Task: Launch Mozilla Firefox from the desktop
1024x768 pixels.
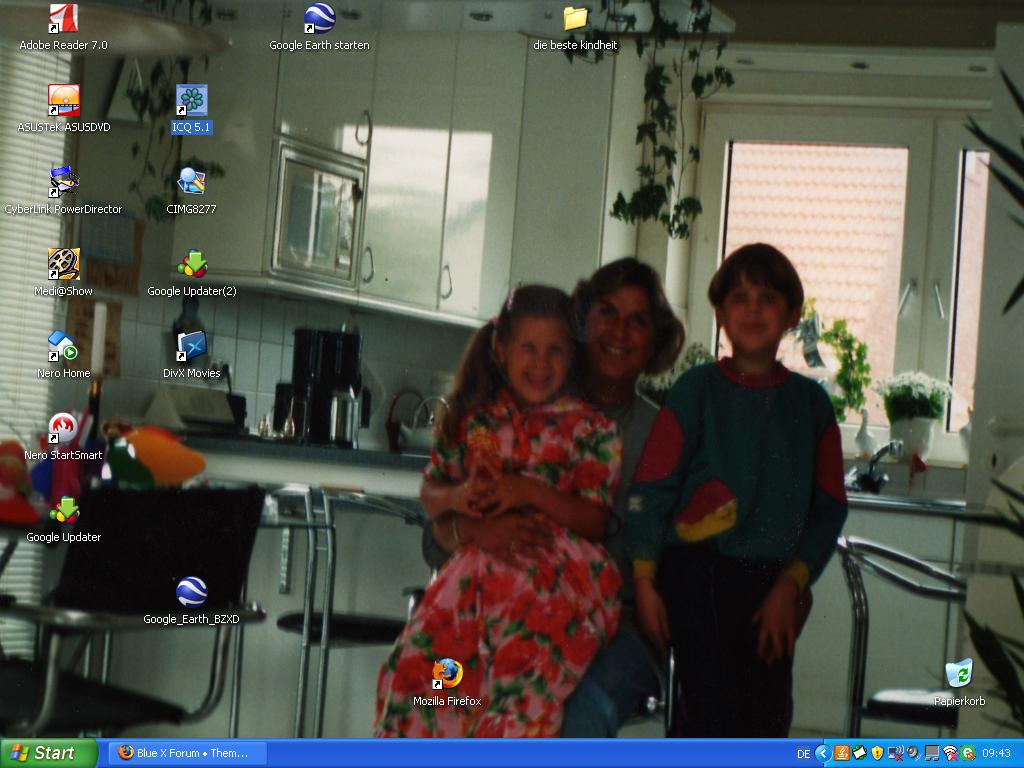Action: [447, 675]
